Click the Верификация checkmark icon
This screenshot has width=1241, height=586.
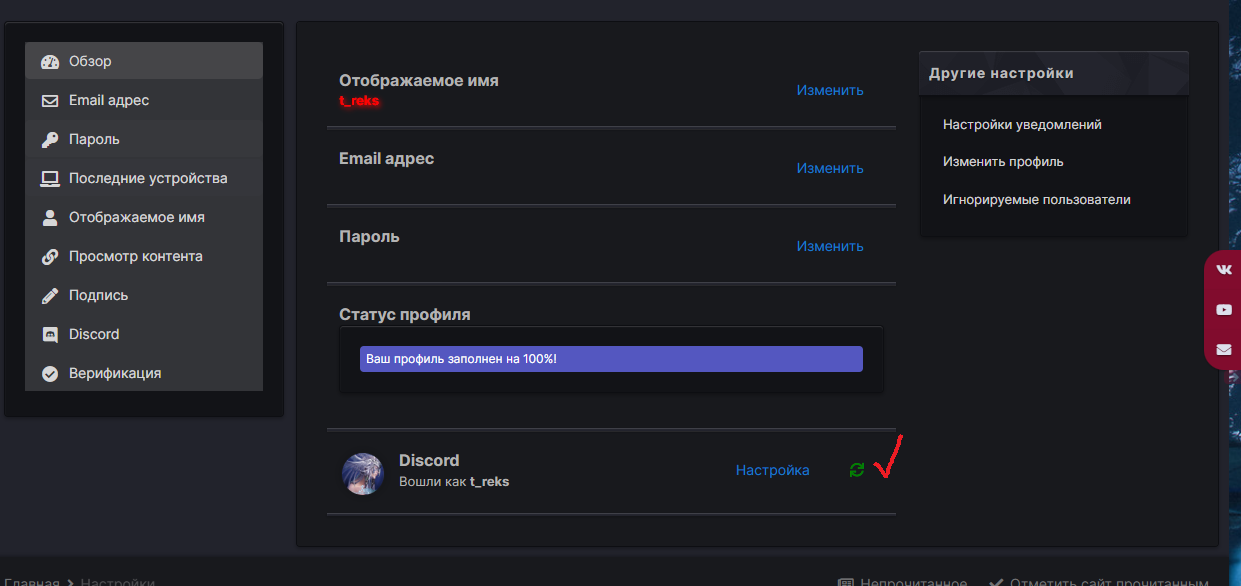(50, 374)
